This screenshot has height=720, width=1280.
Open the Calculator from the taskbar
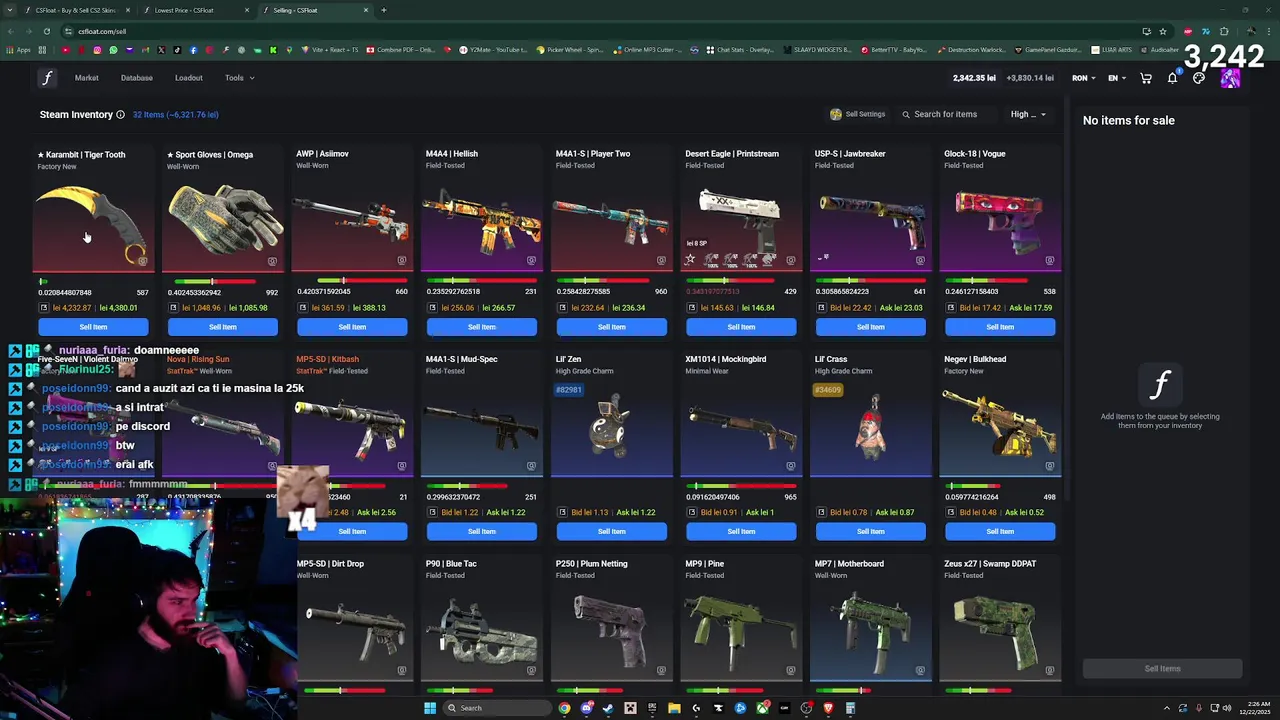850,708
